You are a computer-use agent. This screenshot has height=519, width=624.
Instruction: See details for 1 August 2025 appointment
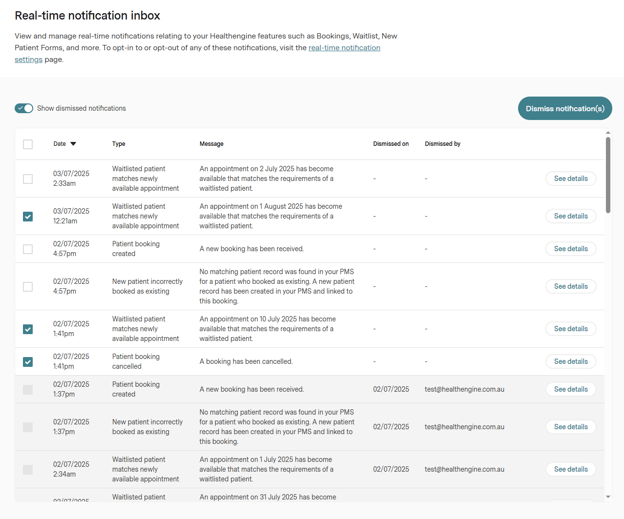point(570,216)
